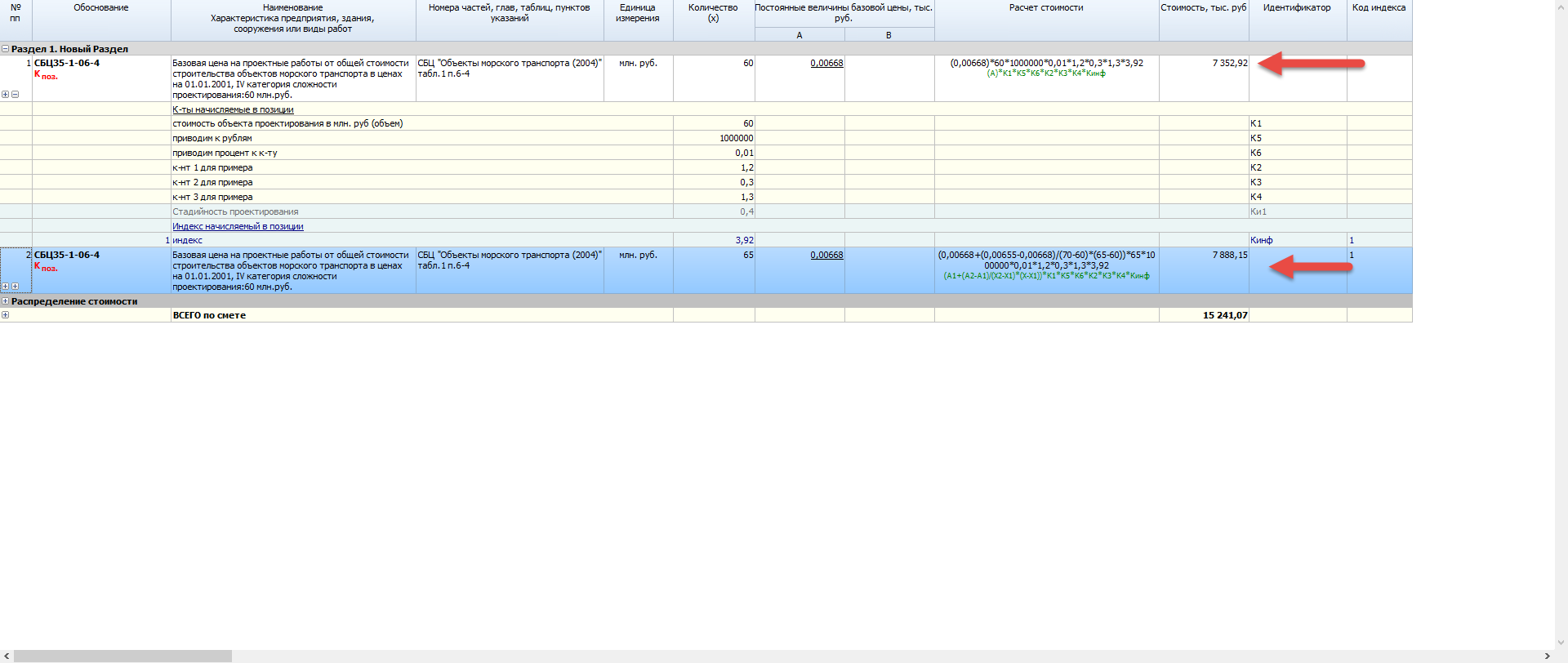Click the B sub-column header
The image size is (1568, 663).
click(889, 35)
